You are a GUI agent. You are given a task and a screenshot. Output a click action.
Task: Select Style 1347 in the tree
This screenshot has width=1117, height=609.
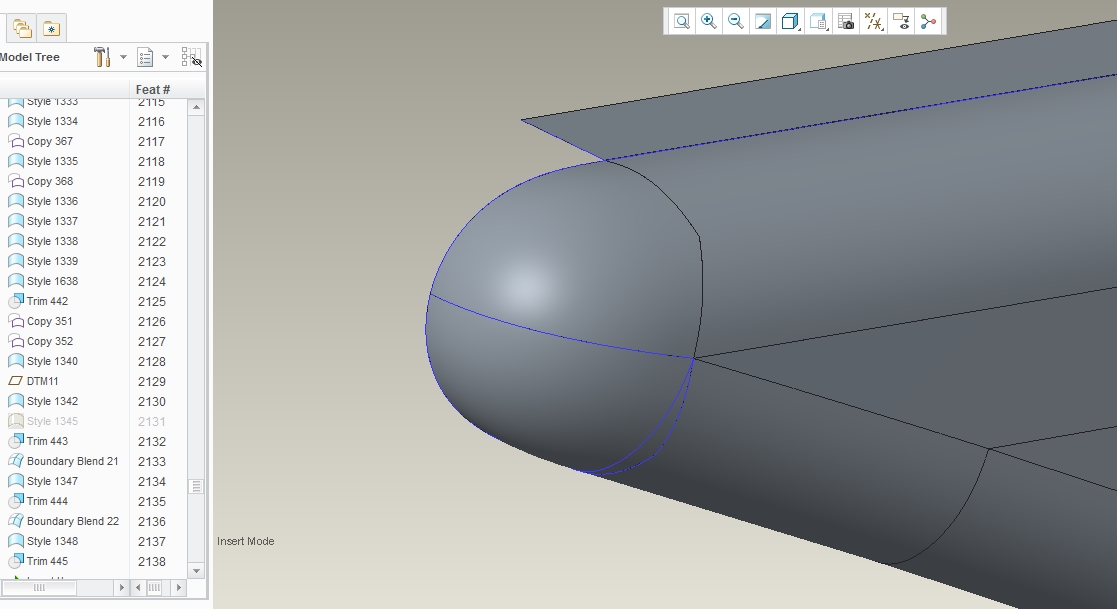point(52,481)
